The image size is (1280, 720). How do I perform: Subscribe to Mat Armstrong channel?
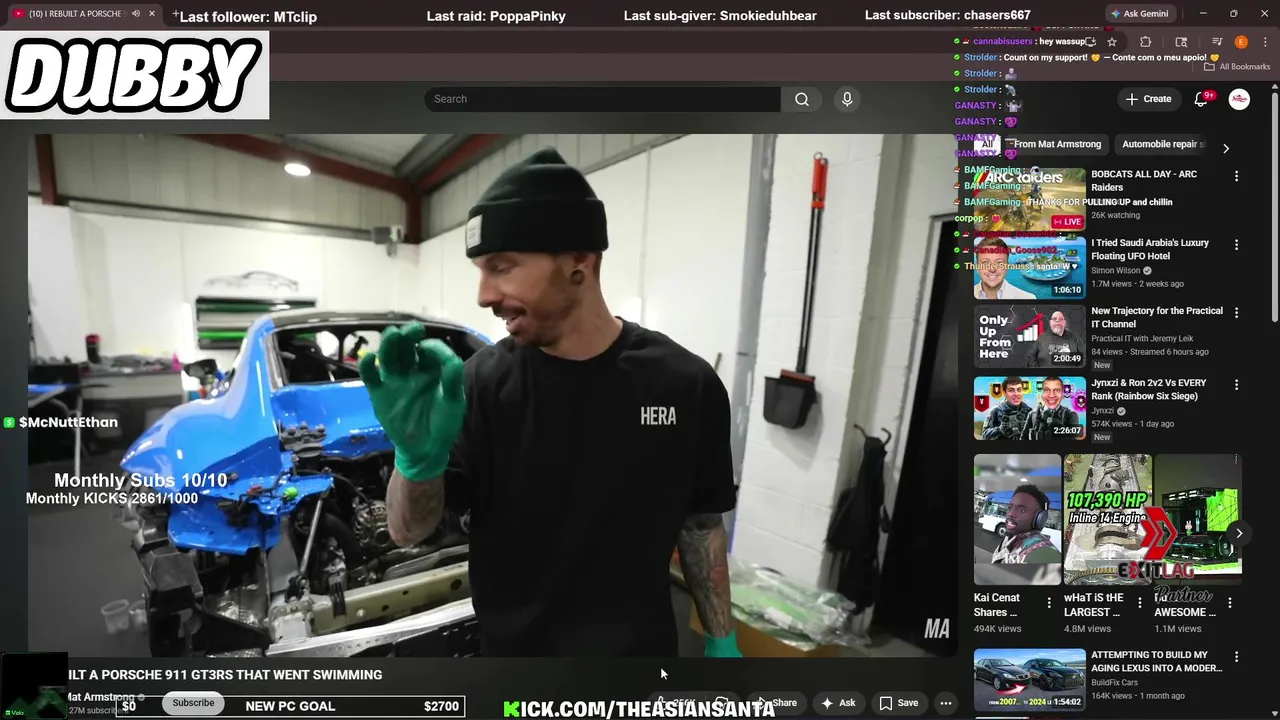click(193, 703)
